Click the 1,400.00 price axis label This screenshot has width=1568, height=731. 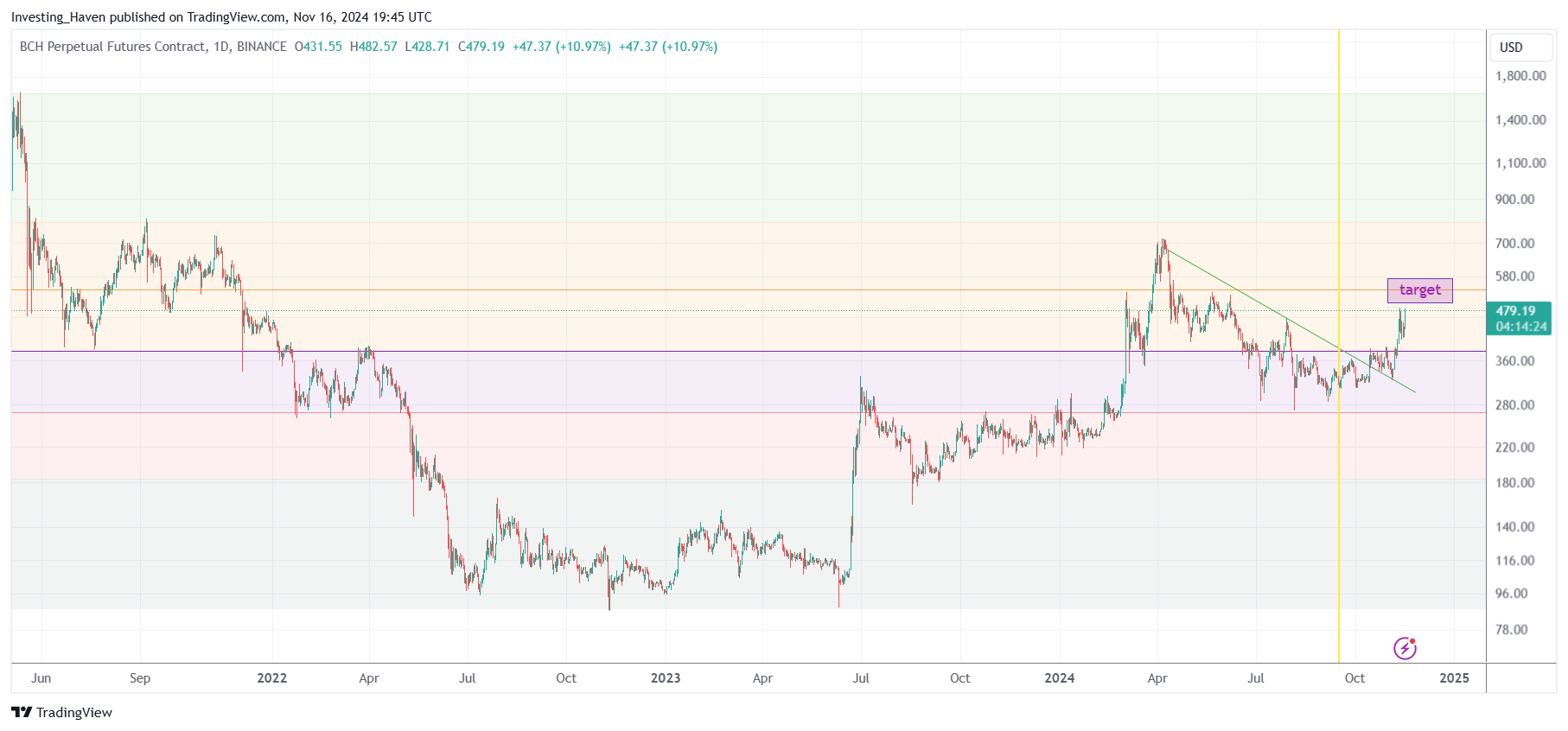(x=1520, y=120)
